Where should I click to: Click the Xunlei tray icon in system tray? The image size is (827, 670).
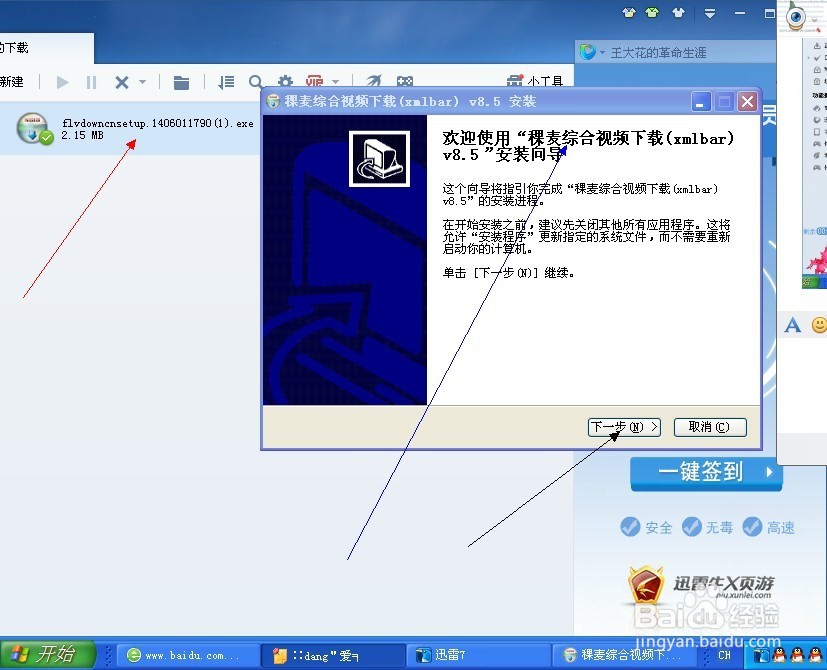coord(761,656)
